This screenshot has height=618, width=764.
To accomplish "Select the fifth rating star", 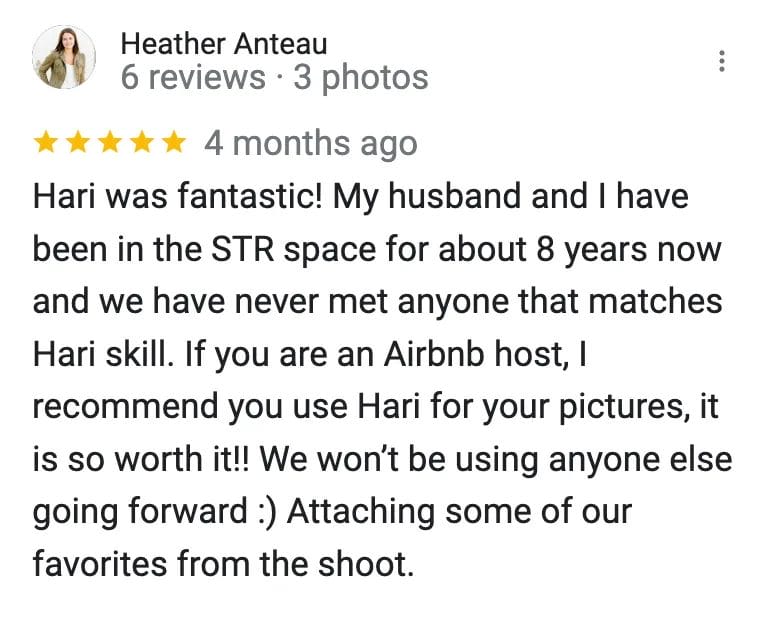I will (x=174, y=142).
